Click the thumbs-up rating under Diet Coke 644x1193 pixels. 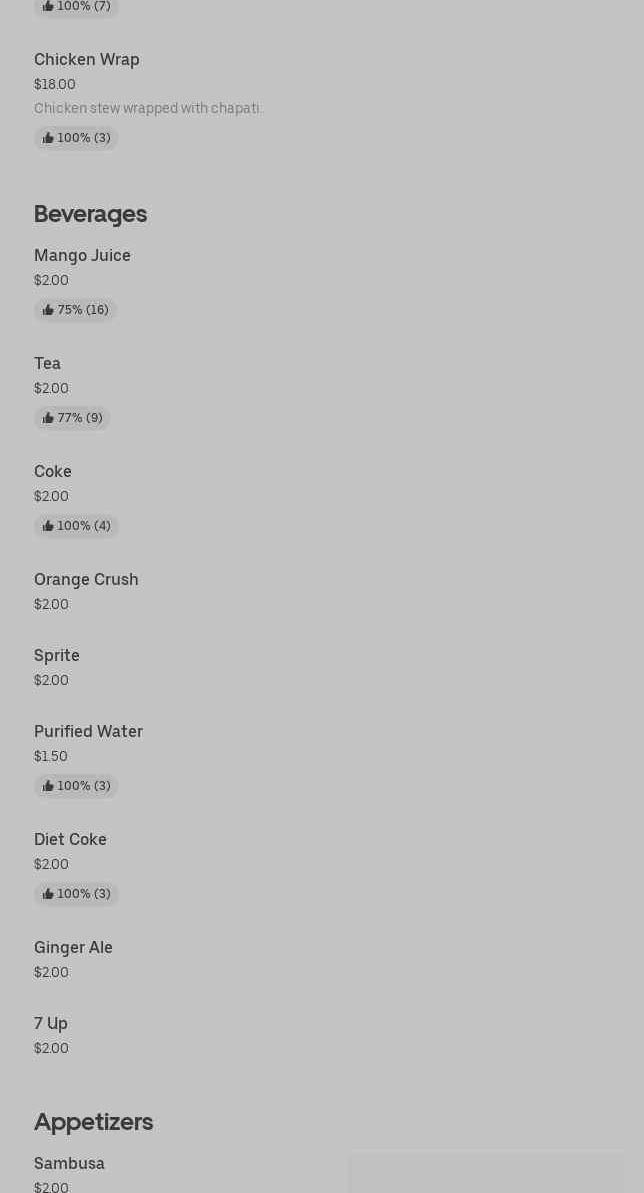point(76,894)
